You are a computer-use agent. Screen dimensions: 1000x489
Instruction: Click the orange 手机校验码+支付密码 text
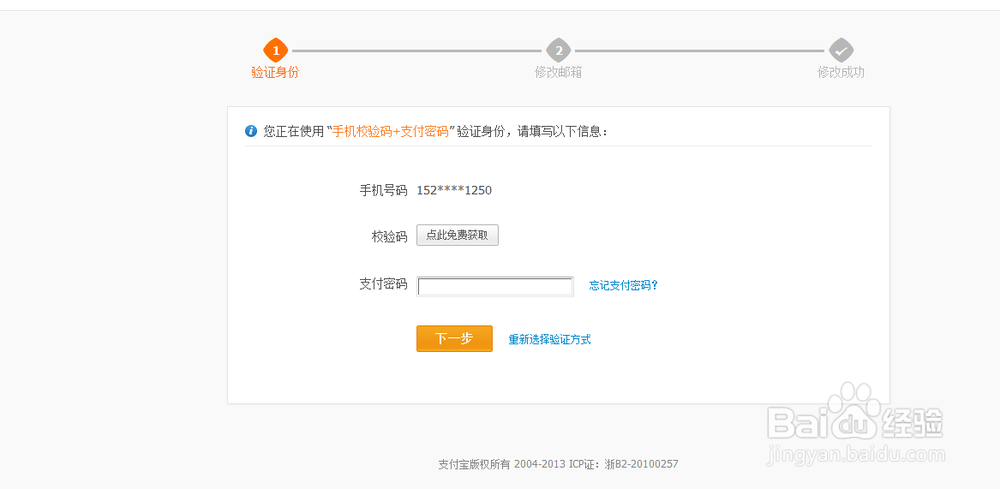pyautogui.click(x=390, y=131)
